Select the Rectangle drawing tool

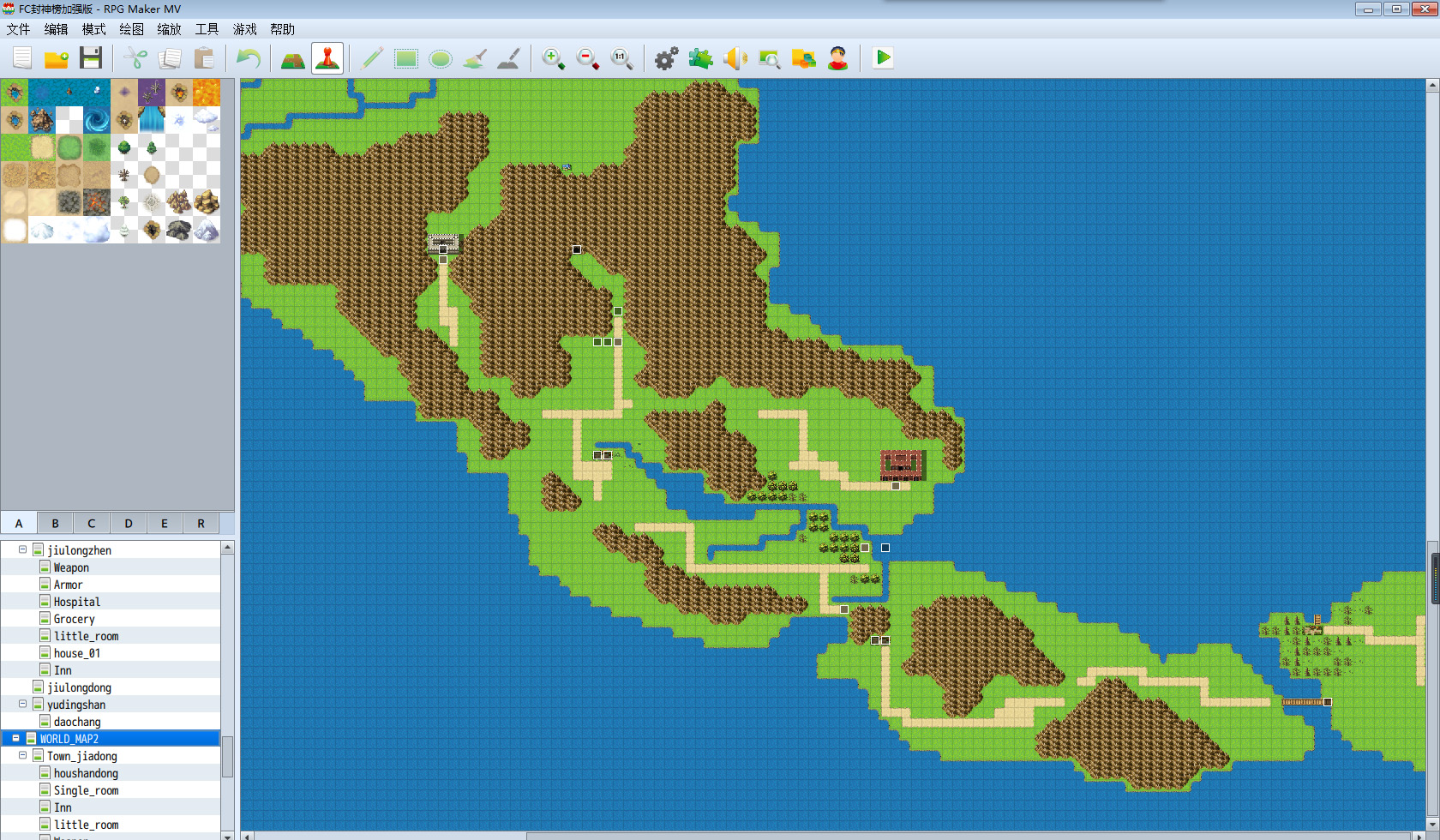[406, 58]
